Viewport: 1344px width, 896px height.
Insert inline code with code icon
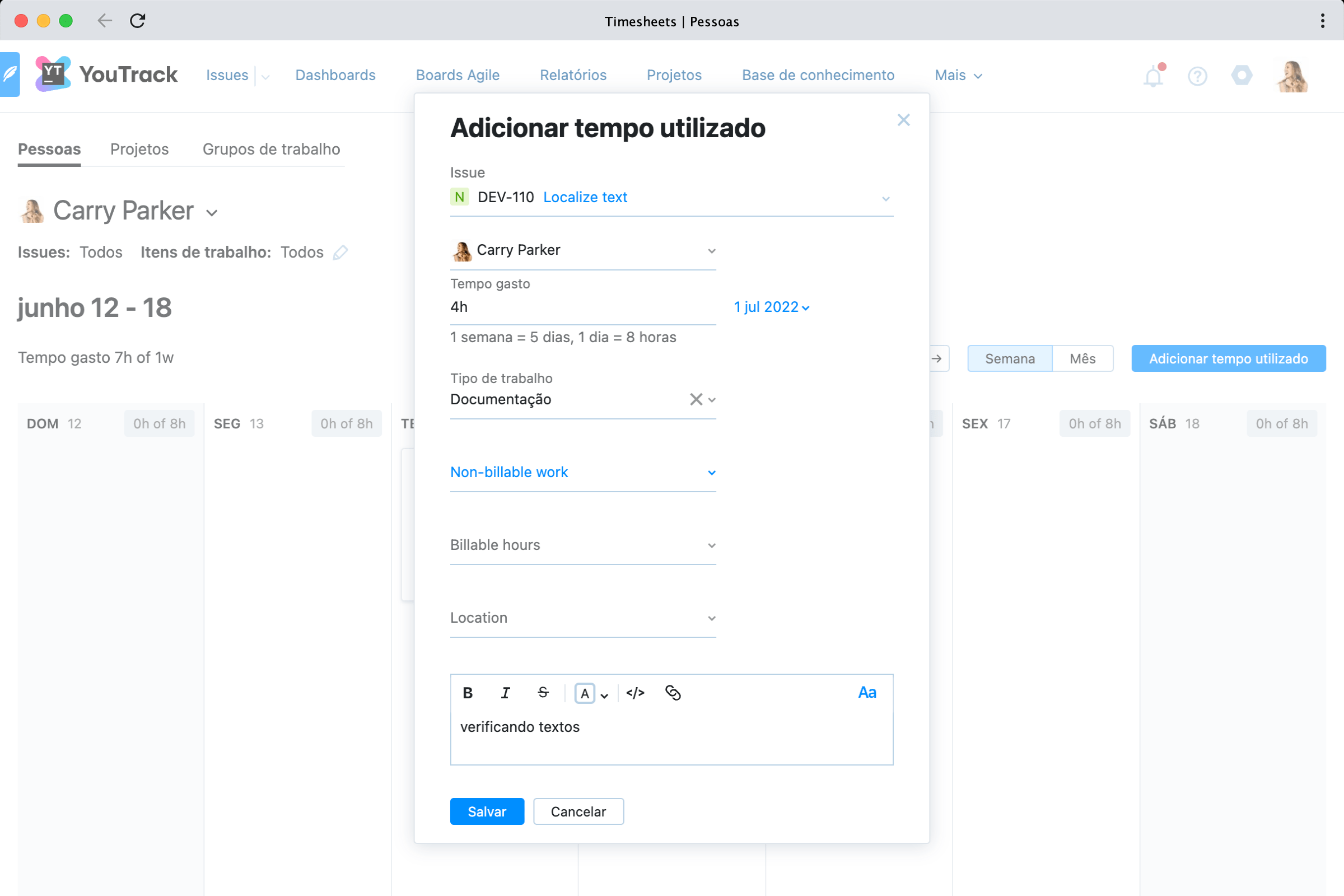click(635, 693)
